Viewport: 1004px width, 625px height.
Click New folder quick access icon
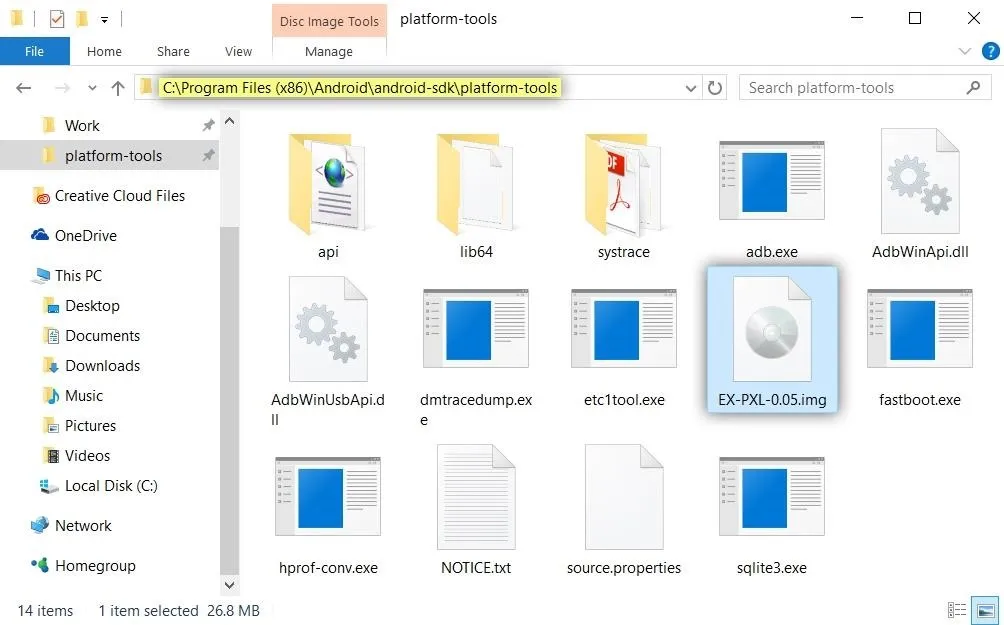[x=82, y=19]
